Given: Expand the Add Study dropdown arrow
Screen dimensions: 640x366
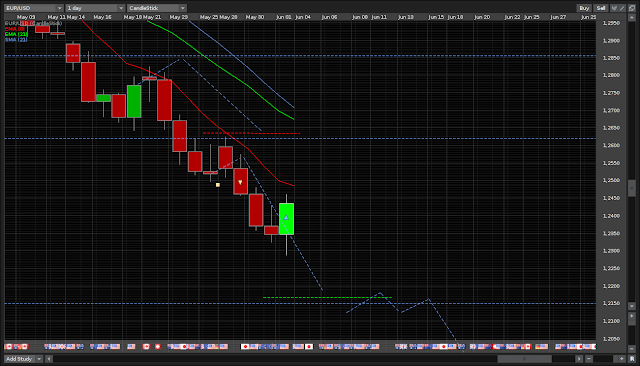Looking at the screenshot, I should pos(39,359).
